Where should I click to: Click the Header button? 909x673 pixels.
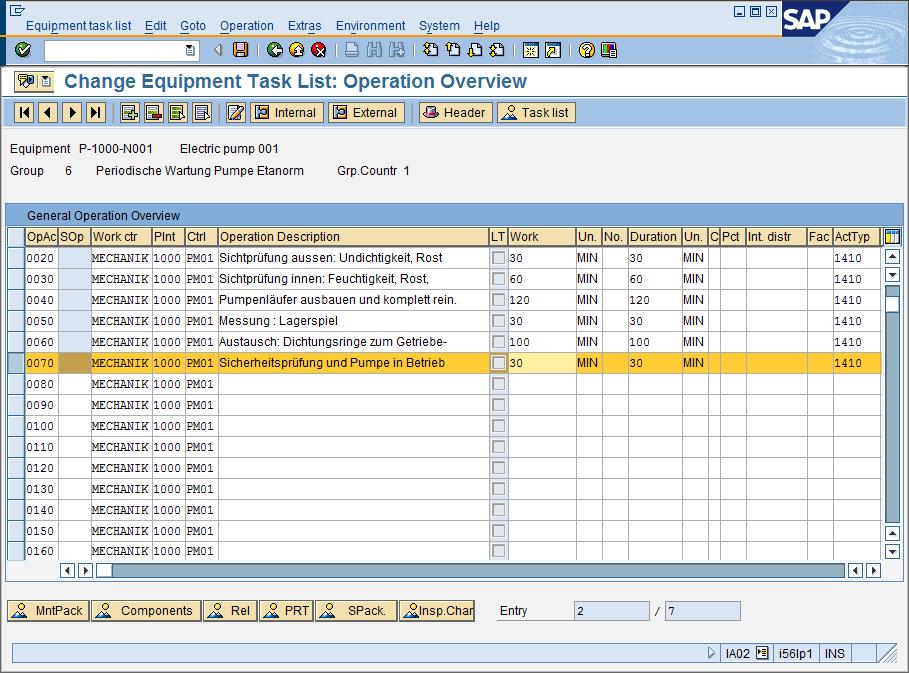click(456, 112)
